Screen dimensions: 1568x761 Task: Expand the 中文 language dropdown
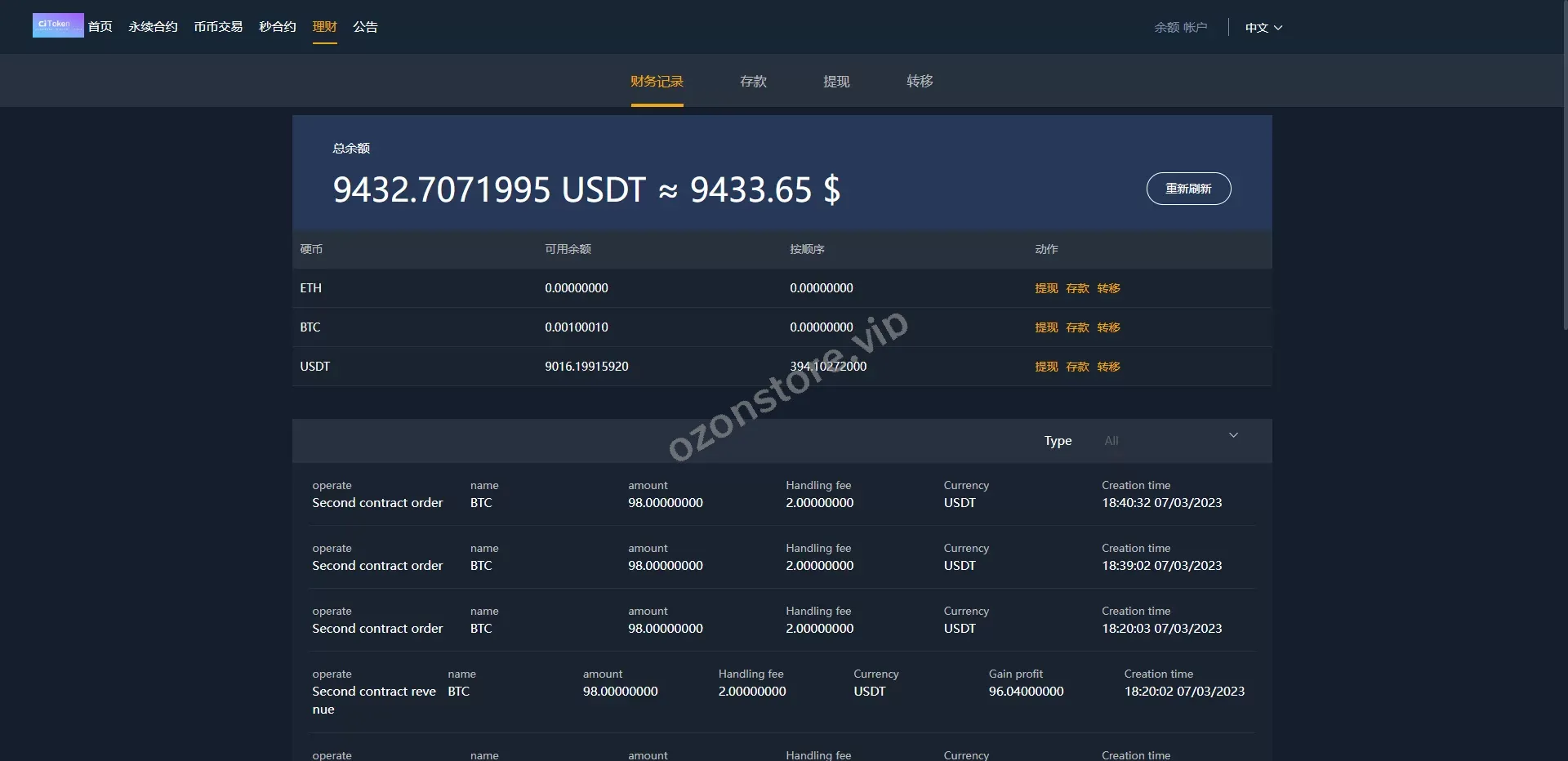(x=1263, y=28)
